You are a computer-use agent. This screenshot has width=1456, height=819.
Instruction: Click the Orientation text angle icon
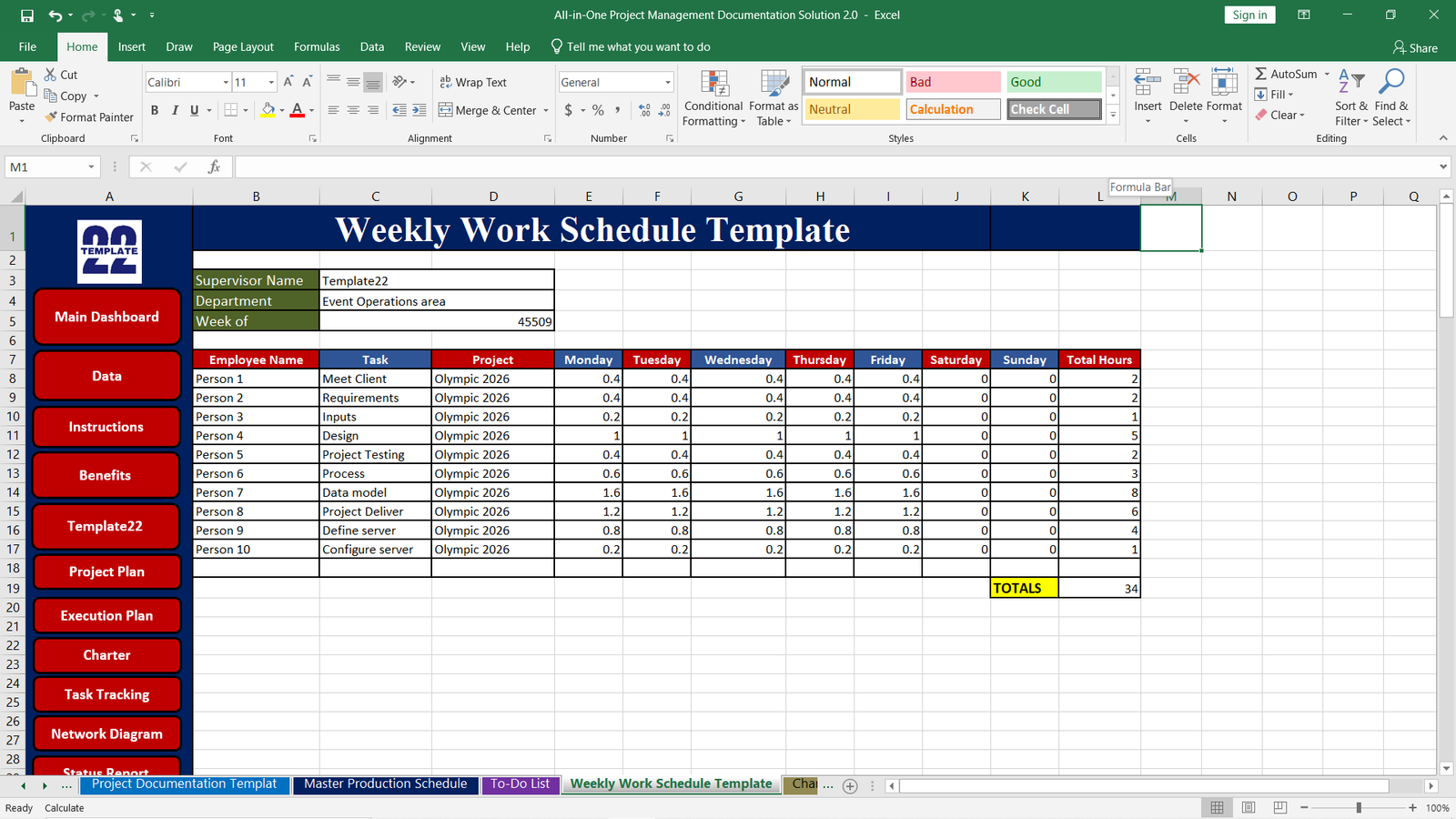click(x=399, y=82)
